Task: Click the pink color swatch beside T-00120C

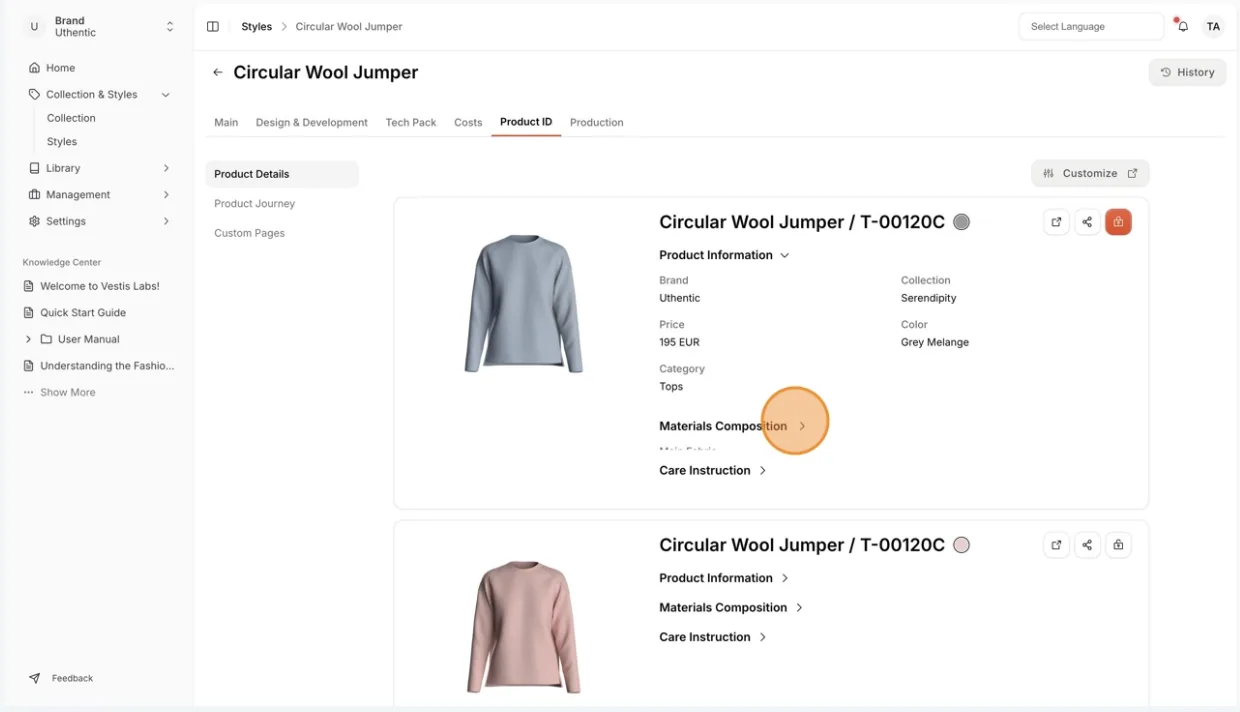Action: click(961, 545)
